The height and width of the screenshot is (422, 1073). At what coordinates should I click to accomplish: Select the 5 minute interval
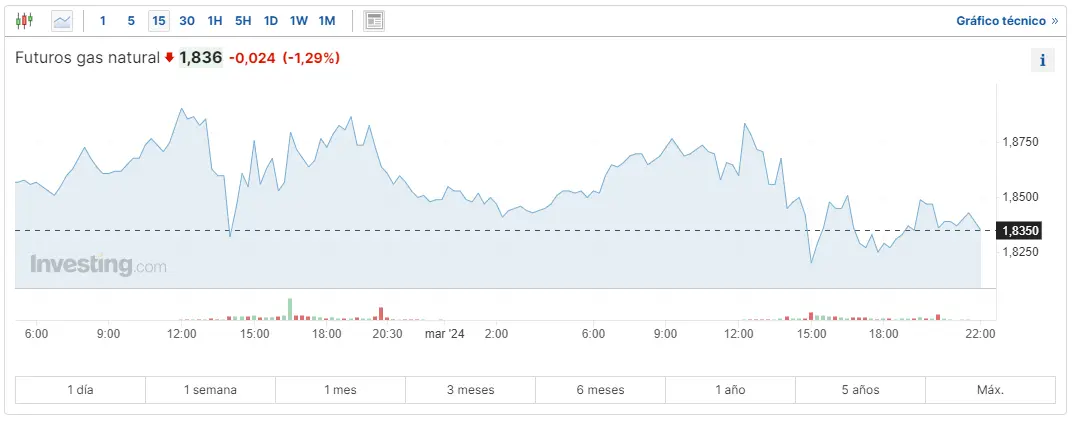coord(131,20)
